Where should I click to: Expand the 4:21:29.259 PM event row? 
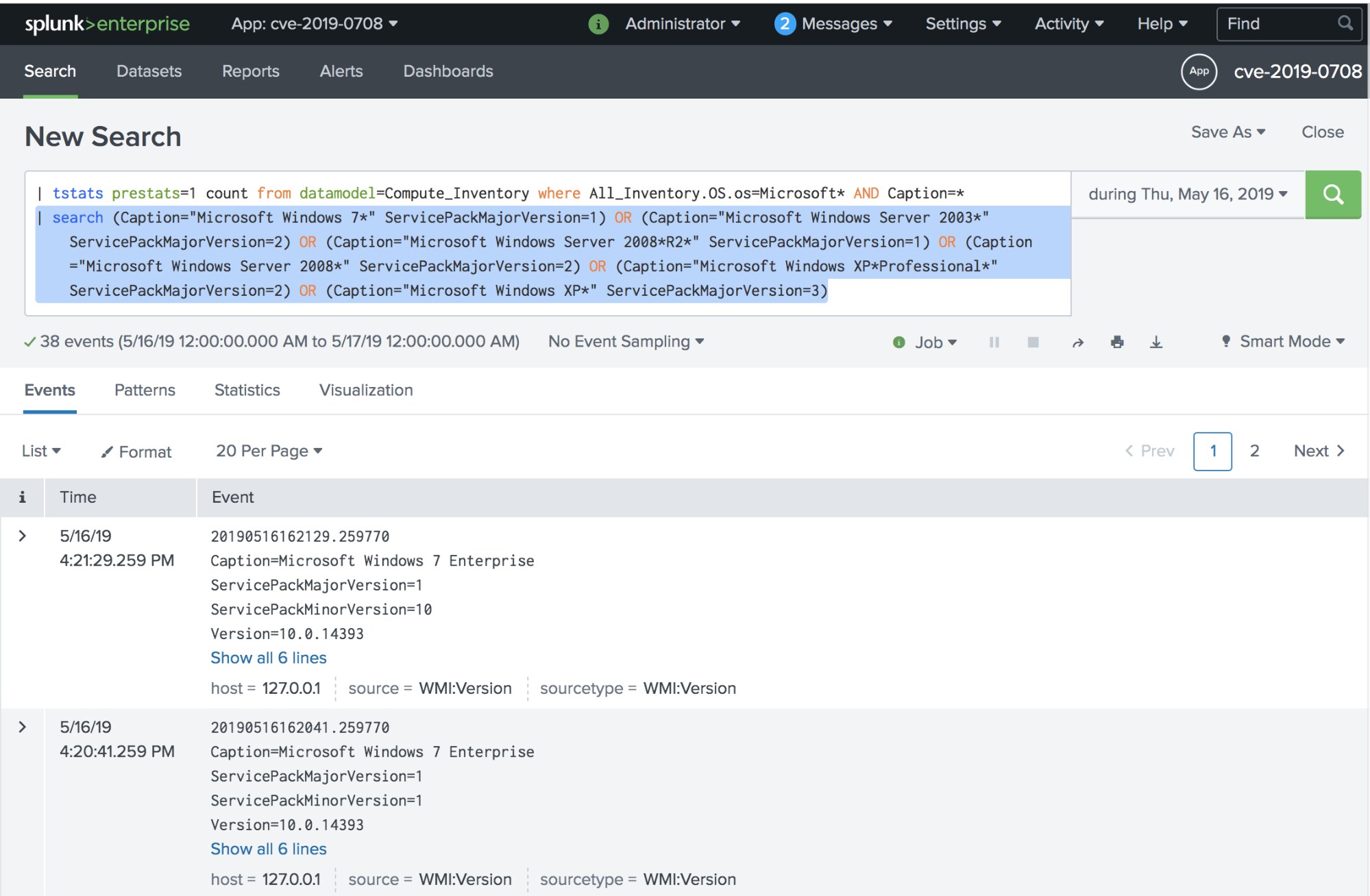tap(23, 536)
